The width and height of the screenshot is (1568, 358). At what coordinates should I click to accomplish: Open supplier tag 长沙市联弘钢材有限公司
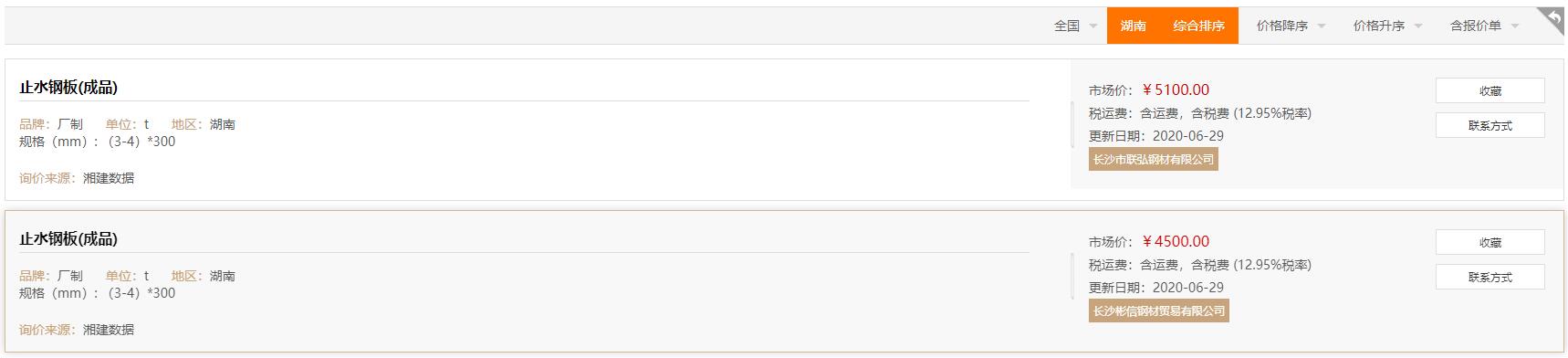1154,159
